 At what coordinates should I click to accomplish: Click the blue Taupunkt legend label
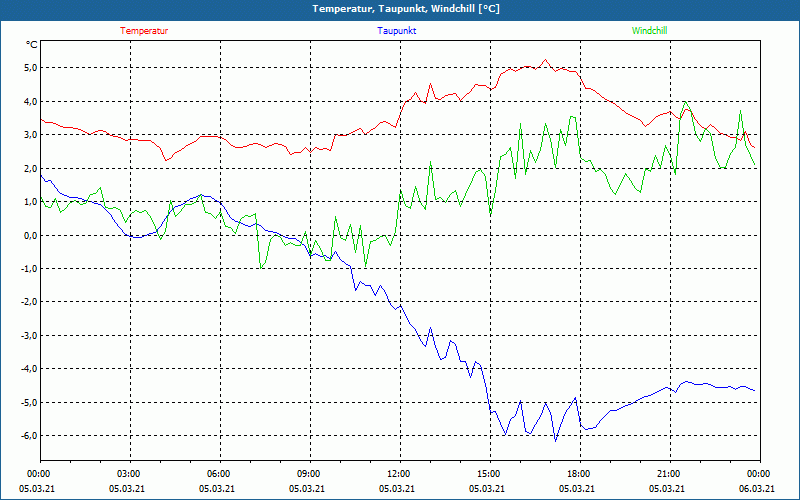pyautogui.click(x=396, y=31)
